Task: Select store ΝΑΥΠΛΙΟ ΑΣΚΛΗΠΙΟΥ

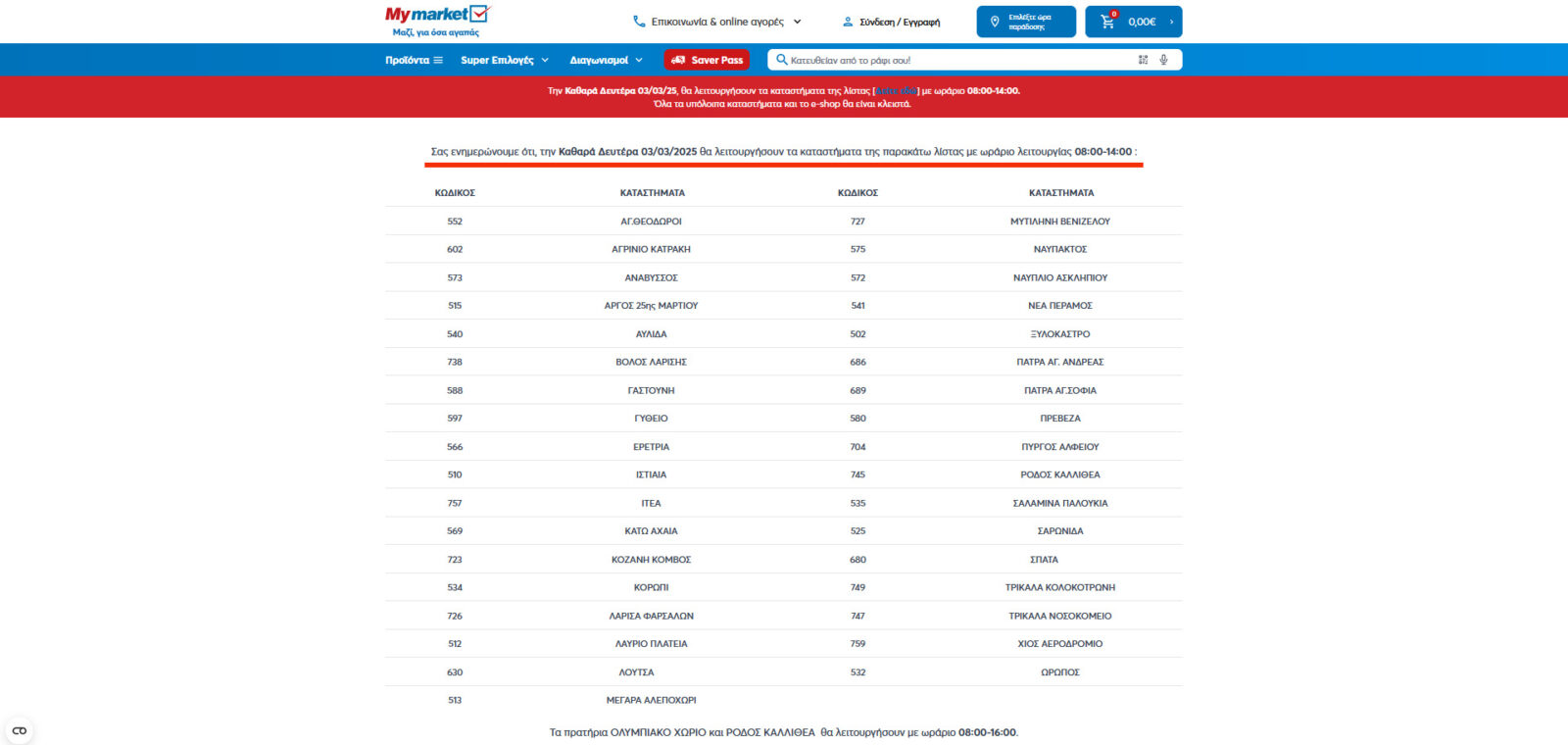Action: pos(1060,277)
